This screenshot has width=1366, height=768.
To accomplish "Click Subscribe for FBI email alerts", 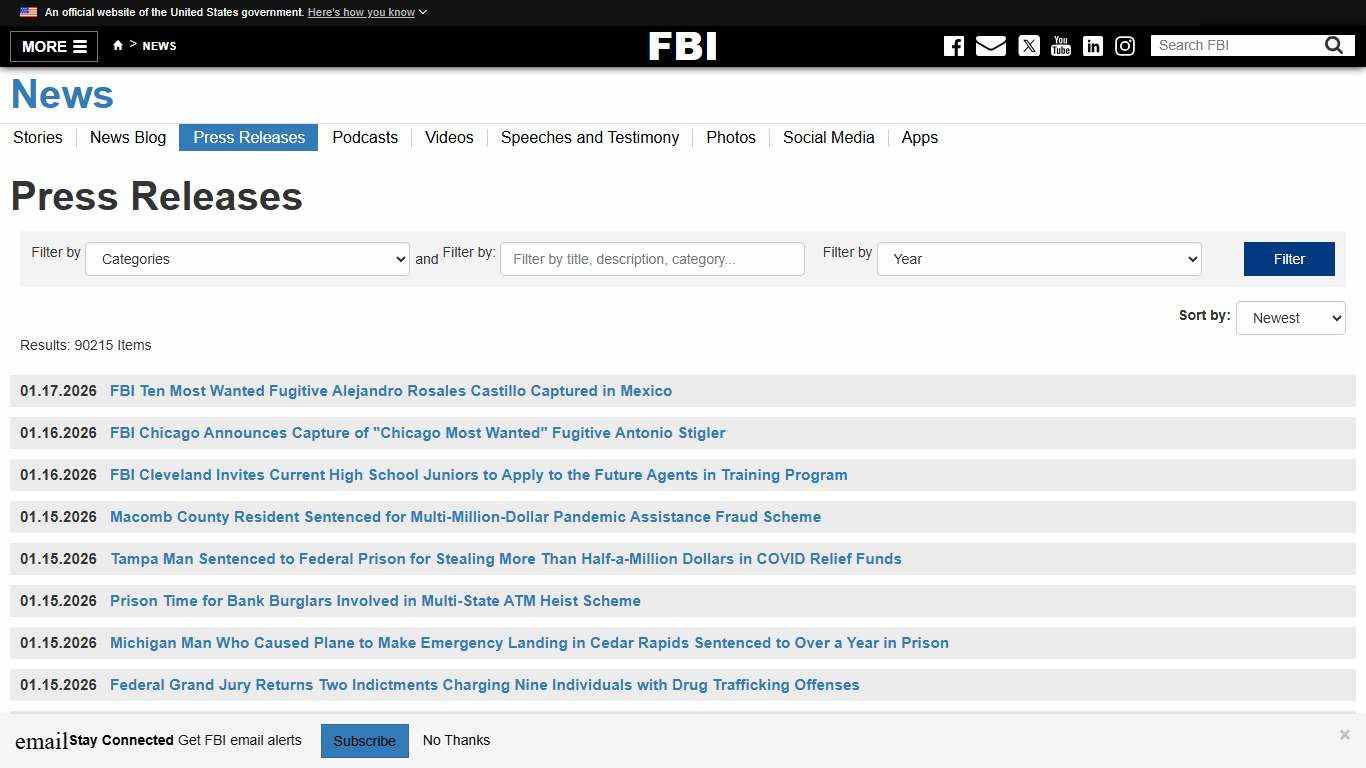I will click(364, 740).
